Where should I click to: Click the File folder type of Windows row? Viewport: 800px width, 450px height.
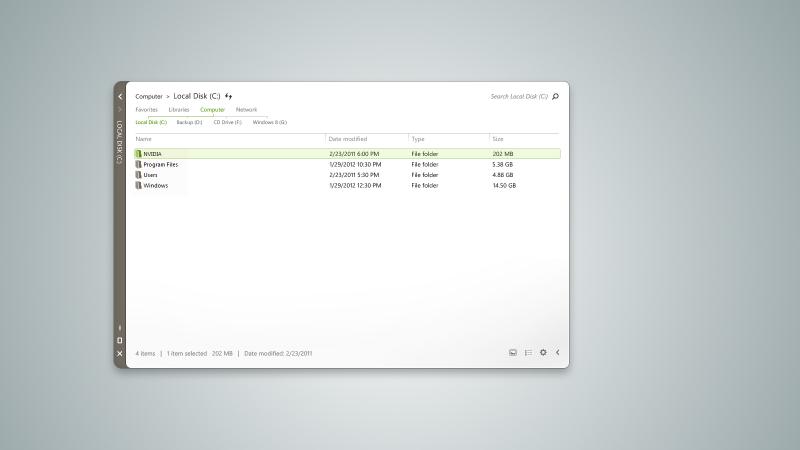tap(425, 185)
